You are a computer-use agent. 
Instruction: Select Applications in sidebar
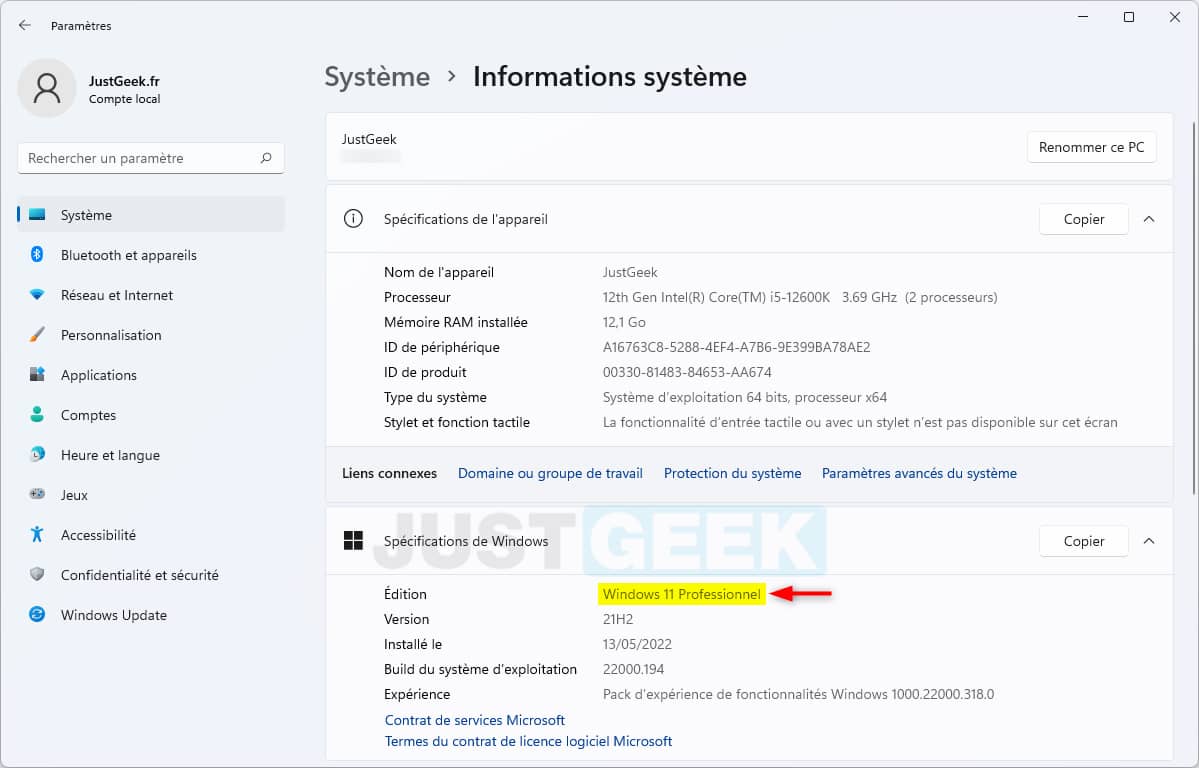point(151,375)
